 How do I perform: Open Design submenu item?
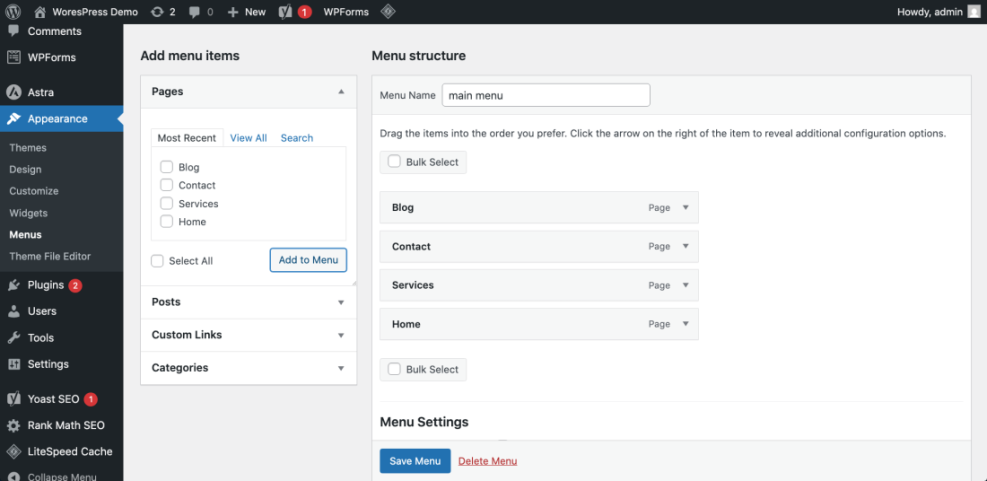pyautogui.click(x=25, y=169)
